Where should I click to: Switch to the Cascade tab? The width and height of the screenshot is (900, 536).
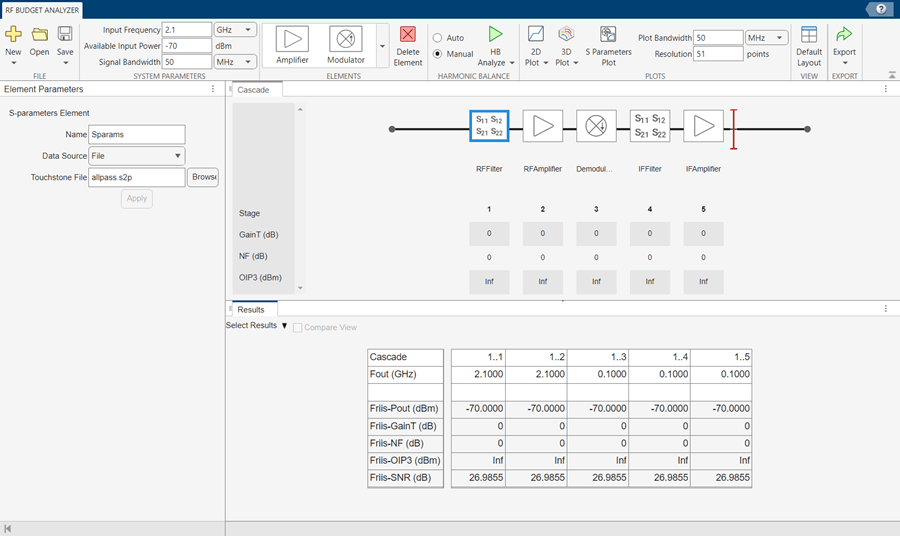(253, 90)
